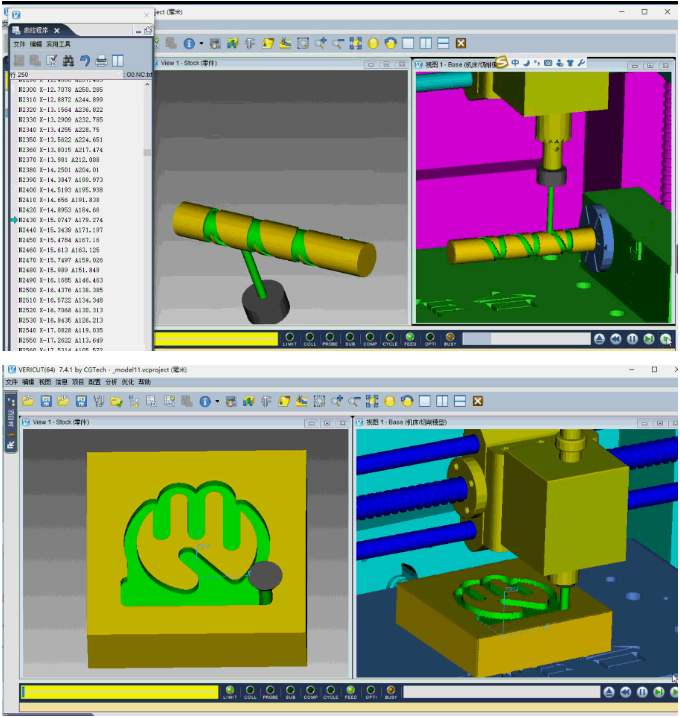680x718 pixels.
Task: Click the print icon in NC program panel
Action: pos(101,61)
